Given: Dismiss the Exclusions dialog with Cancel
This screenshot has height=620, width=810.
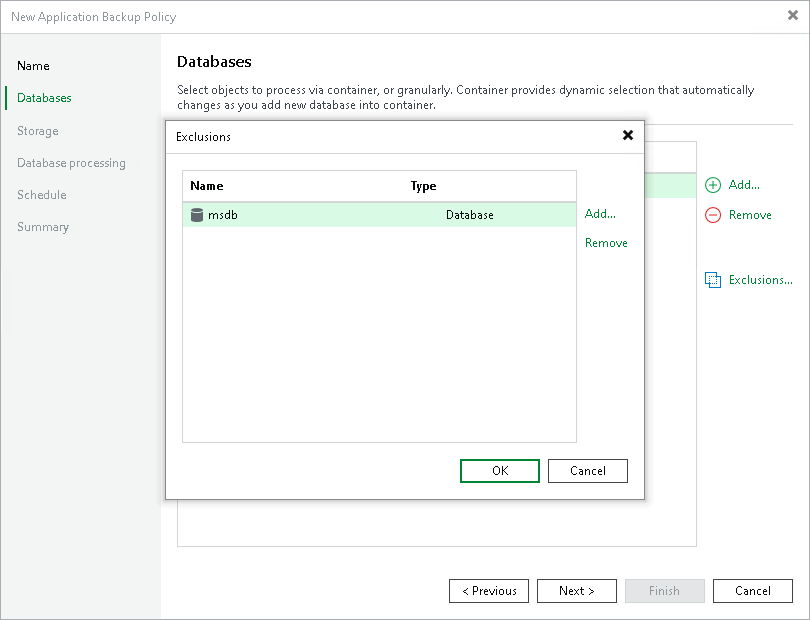Looking at the screenshot, I should click(587, 471).
